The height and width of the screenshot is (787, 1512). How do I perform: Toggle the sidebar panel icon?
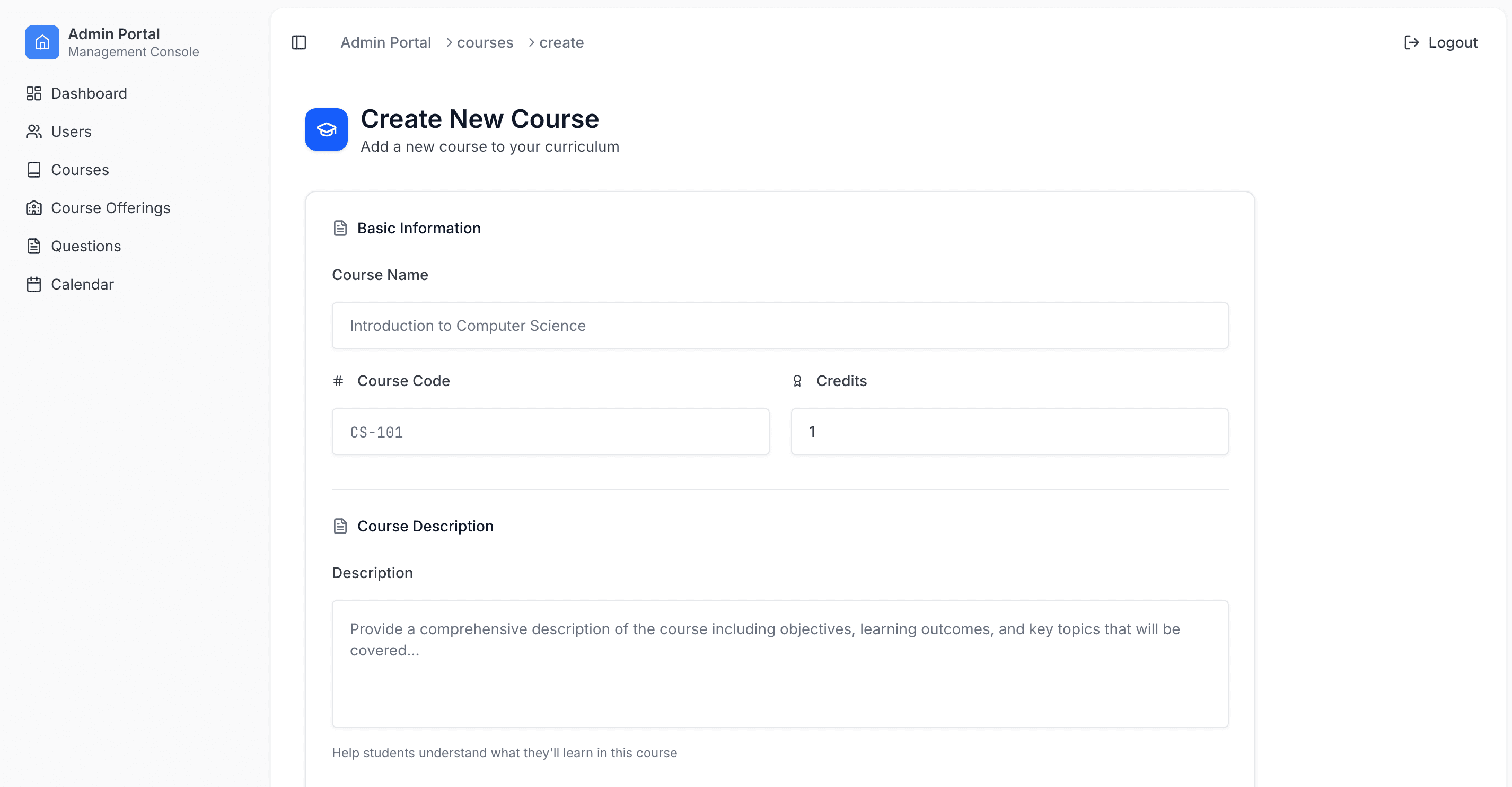click(x=299, y=42)
